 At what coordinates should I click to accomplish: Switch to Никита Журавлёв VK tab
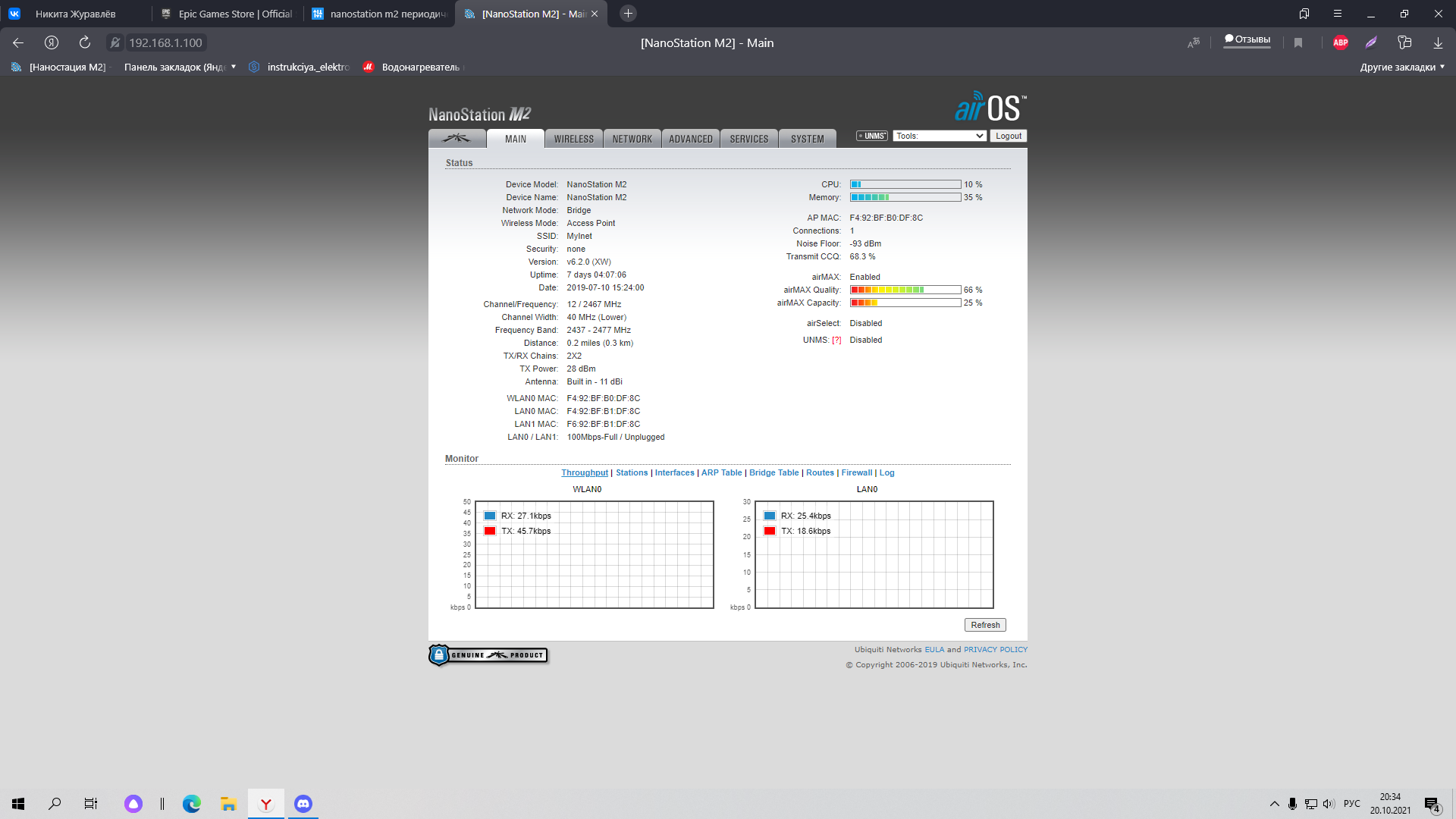click(76, 14)
